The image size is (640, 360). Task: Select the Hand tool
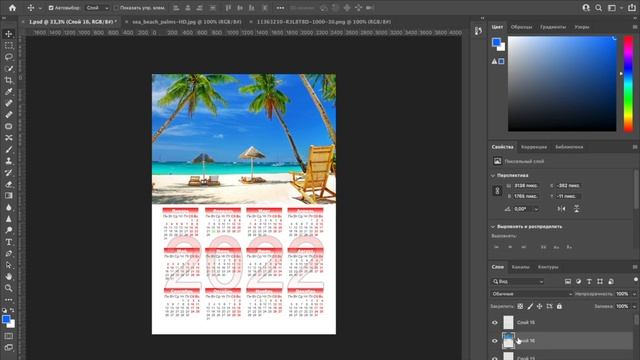point(9,276)
